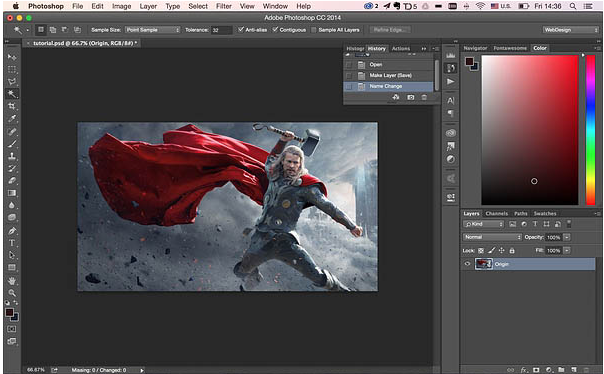Image resolution: width=604 pixels, height=374 pixels.
Task: Add a layer mask
Action: (x=536, y=370)
